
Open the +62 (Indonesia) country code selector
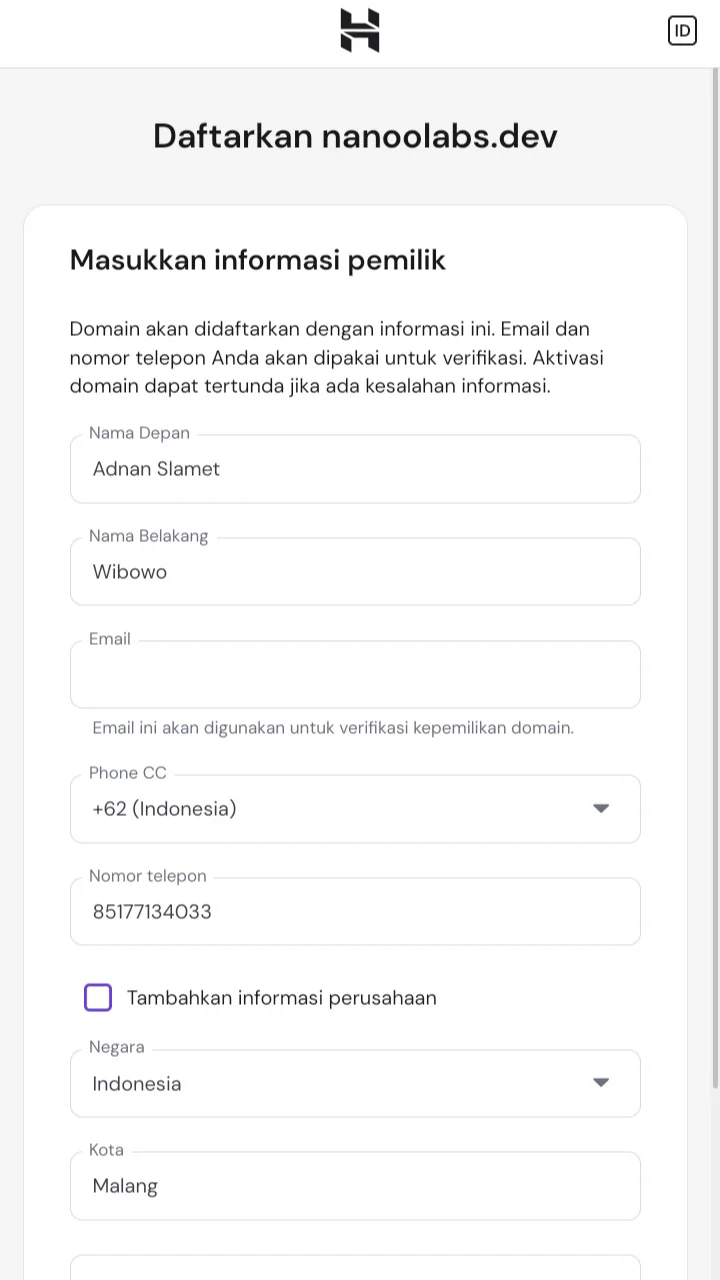pyautogui.click(x=355, y=808)
